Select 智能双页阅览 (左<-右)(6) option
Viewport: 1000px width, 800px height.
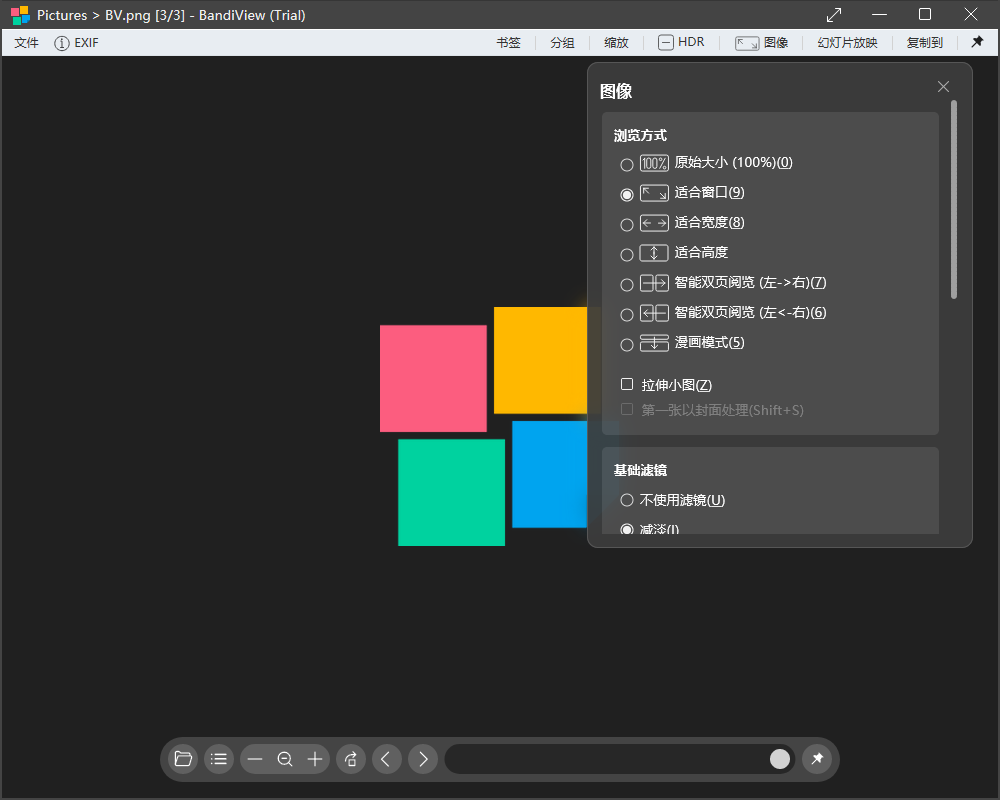coord(627,315)
